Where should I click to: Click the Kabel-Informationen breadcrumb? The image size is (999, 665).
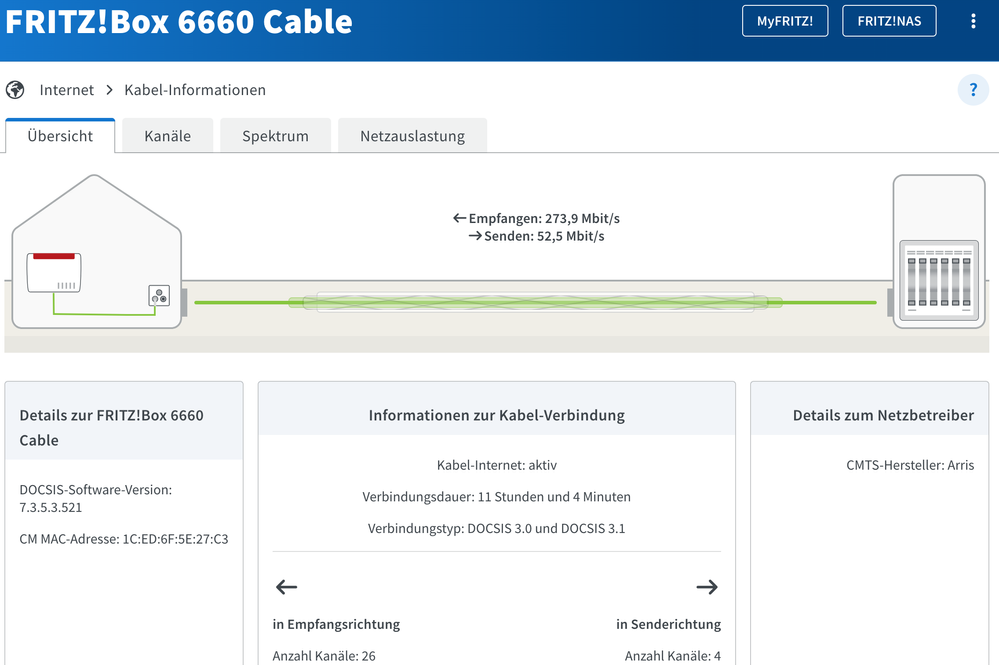195,90
